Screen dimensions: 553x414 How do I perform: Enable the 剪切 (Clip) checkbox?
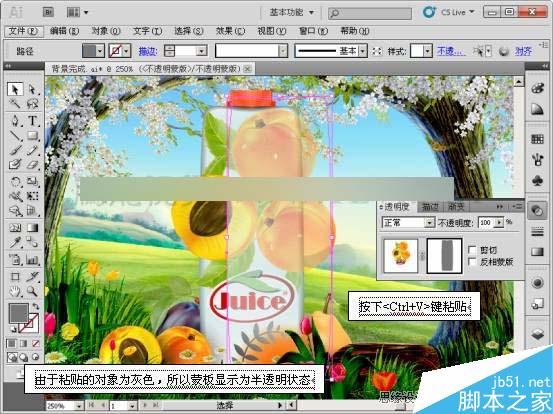pyautogui.click(x=472, y=250)
